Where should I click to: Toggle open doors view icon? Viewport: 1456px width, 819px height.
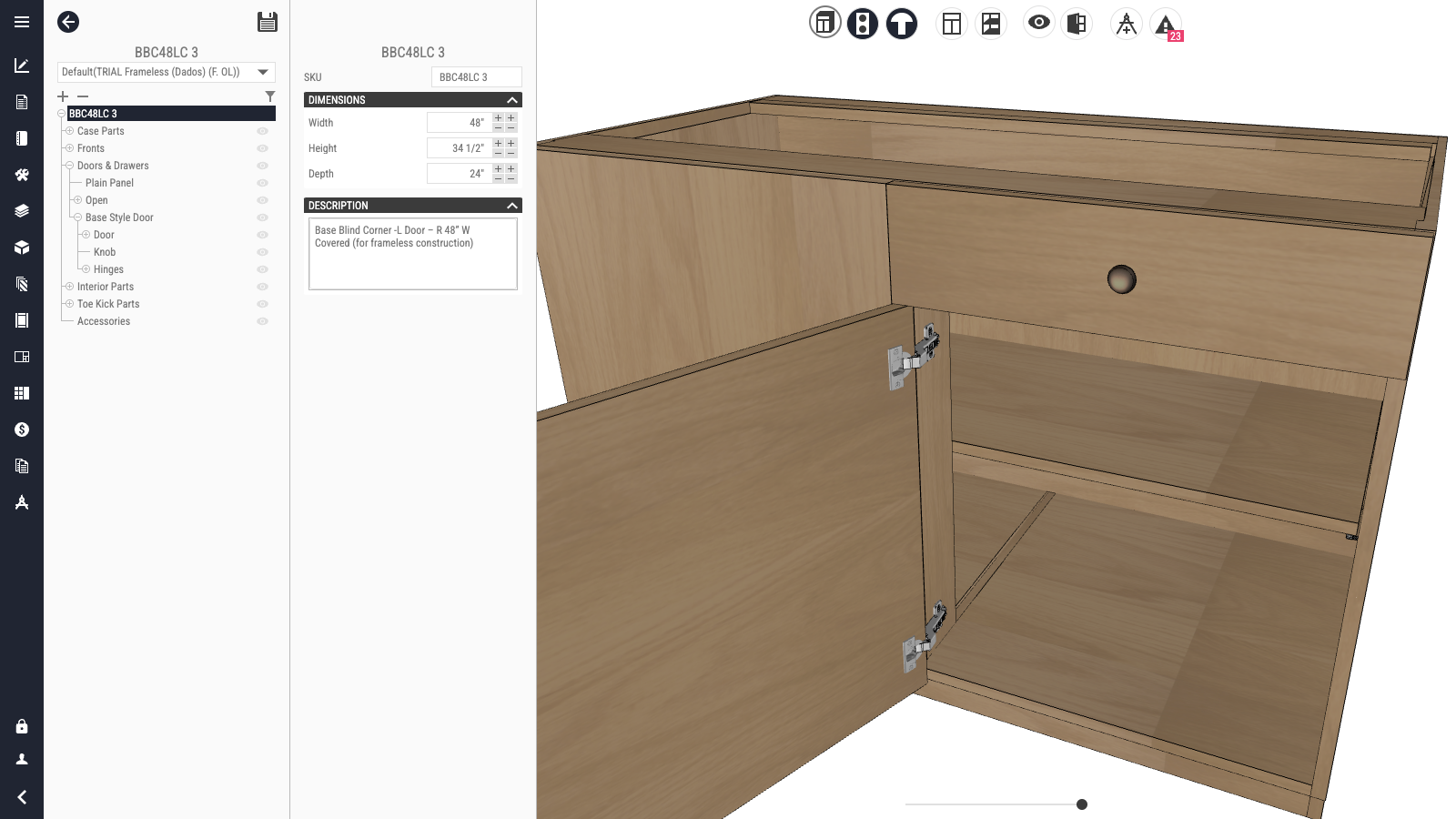[x=1077, y=23]
